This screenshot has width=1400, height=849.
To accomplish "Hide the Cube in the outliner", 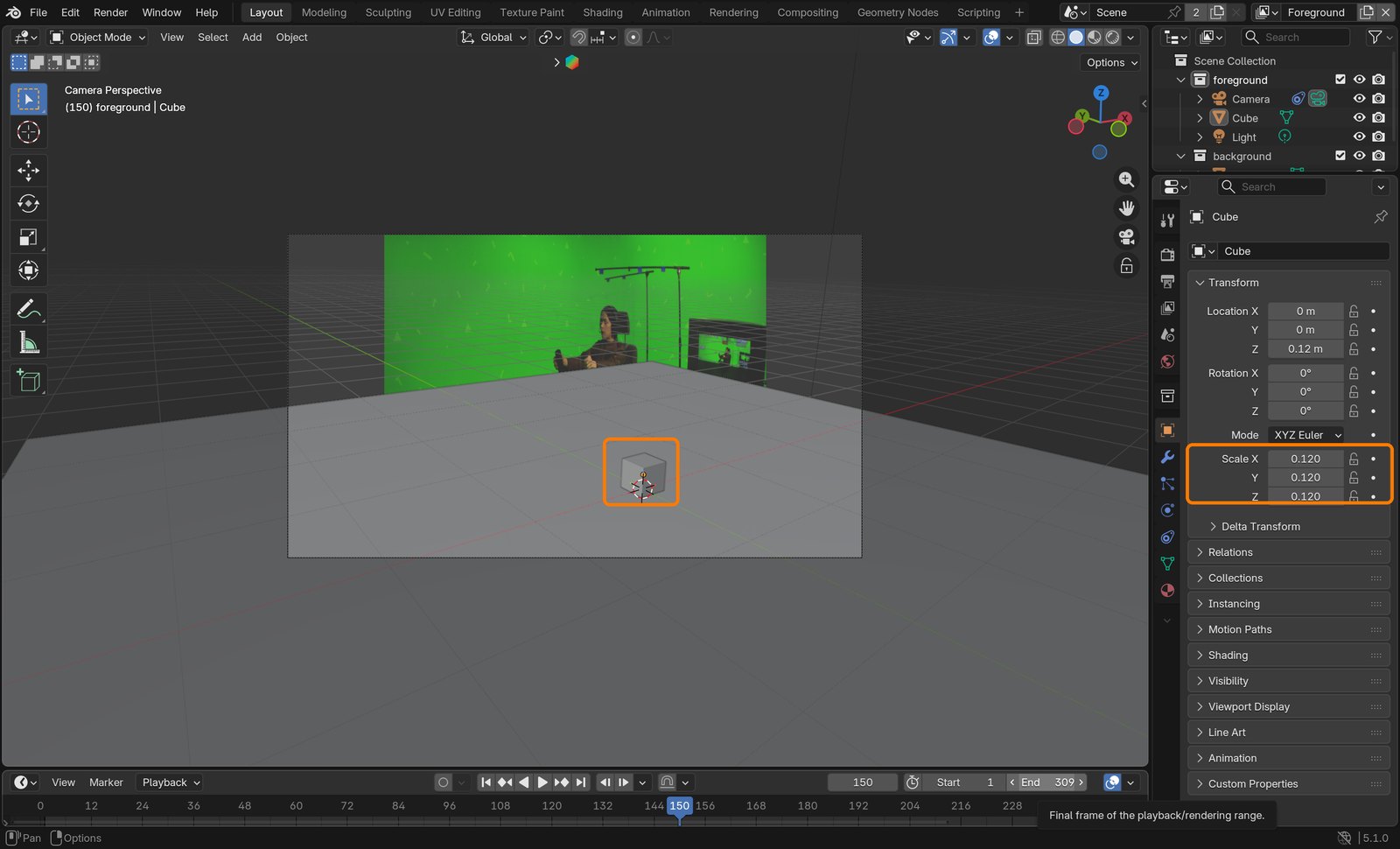I will (1359, 118).
